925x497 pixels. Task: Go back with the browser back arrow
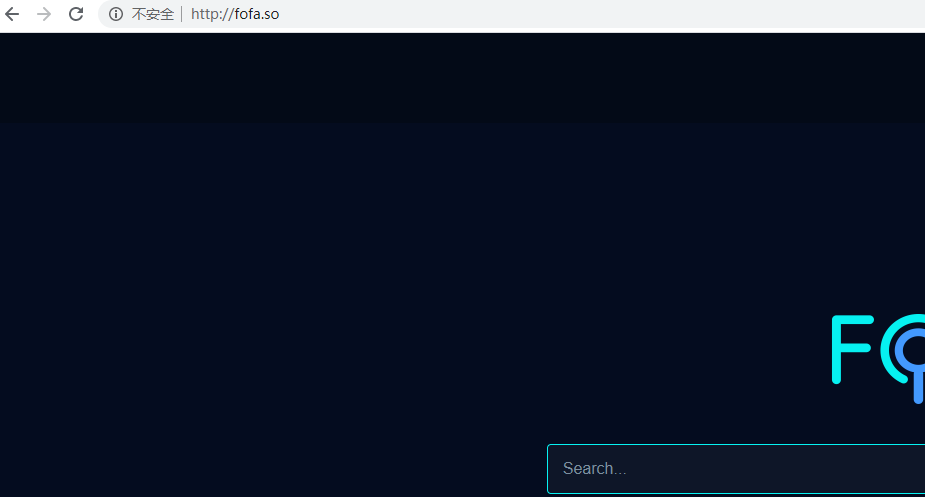(12, 14)
